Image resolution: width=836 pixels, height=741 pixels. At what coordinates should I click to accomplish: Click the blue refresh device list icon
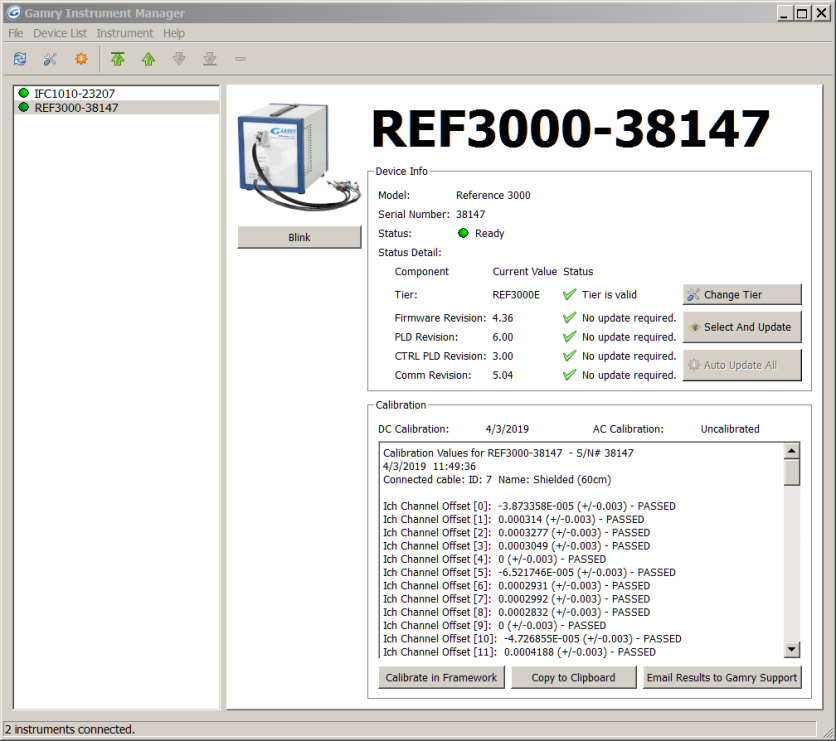[x=20, y=59]
